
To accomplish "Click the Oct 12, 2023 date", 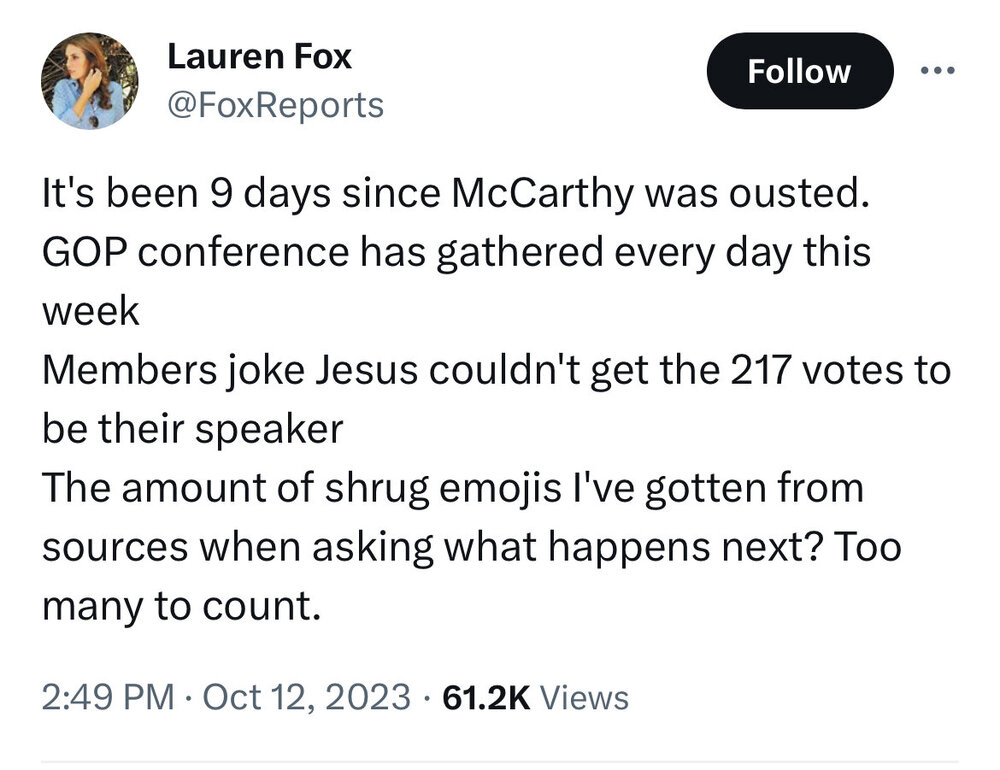I will click(306, 696).
